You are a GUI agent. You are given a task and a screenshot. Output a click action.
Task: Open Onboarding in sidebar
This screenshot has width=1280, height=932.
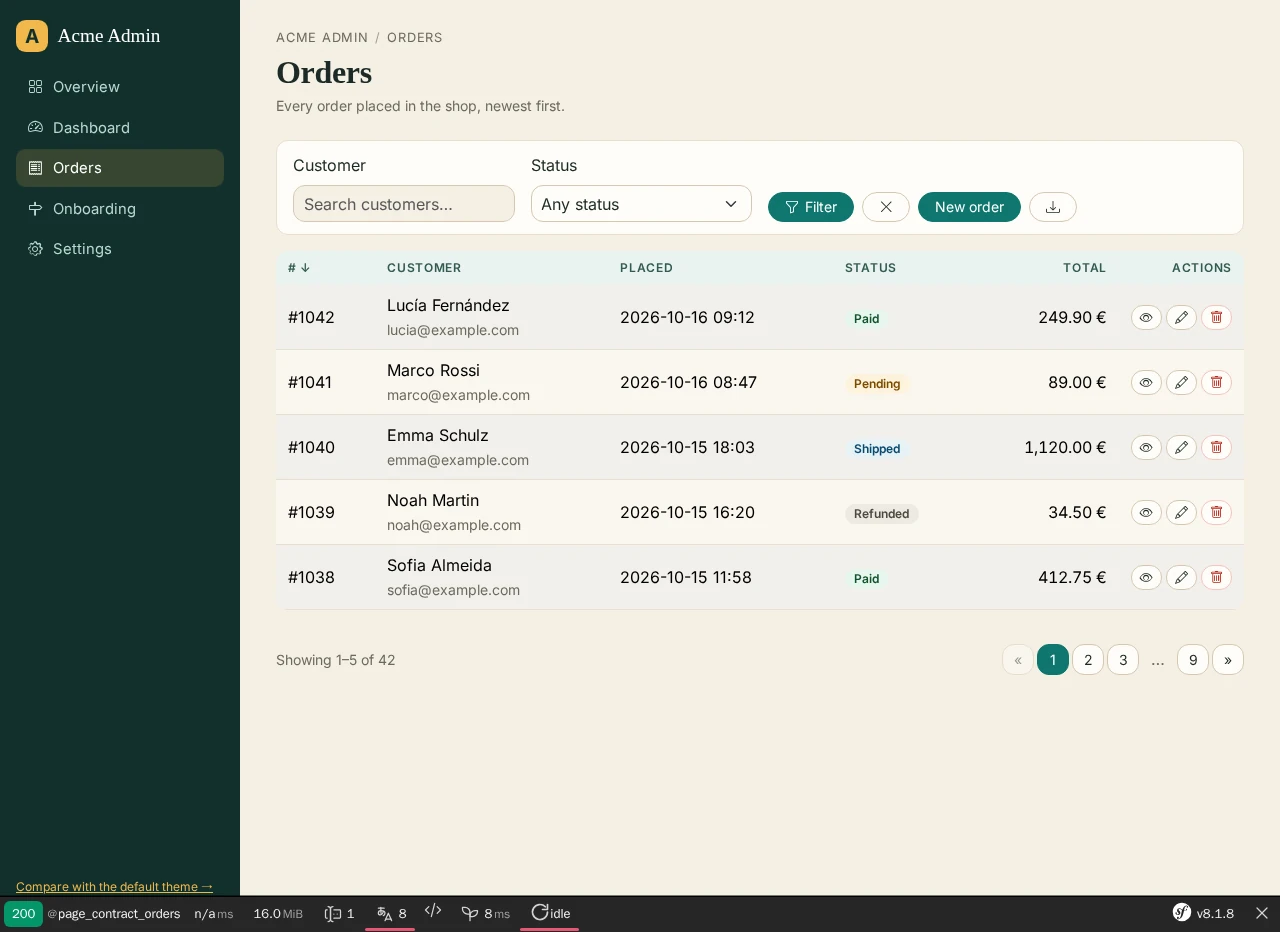tap(120, 208)
